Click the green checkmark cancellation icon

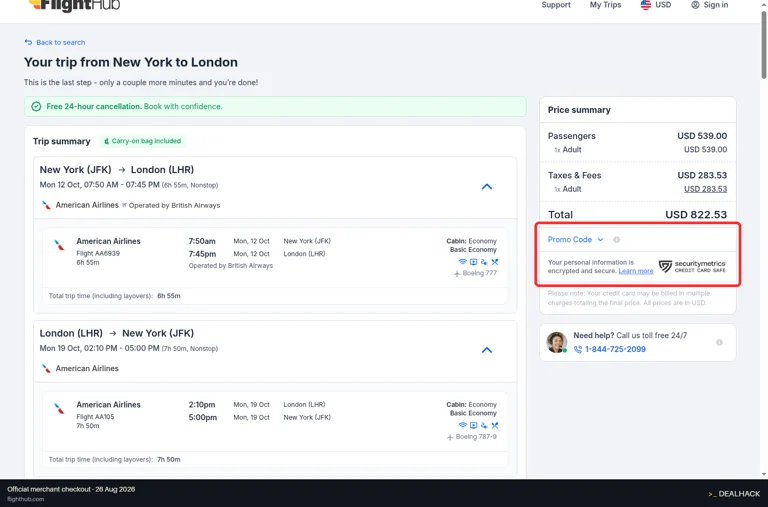pyautogui.click(x=36, y=106)
